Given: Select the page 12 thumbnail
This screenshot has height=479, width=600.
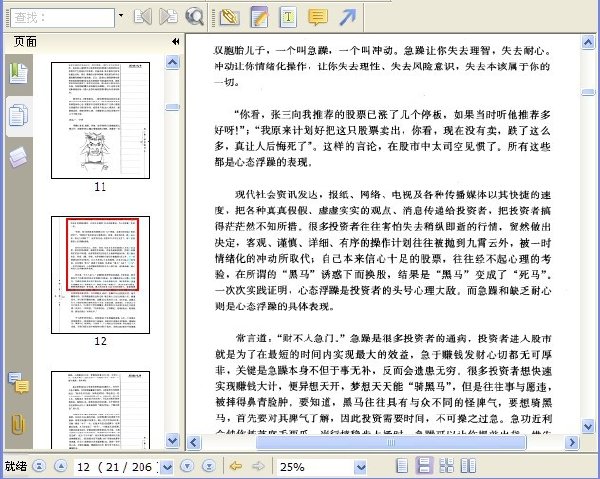Looking at the screenshot, I should click(x=100, y=275).
